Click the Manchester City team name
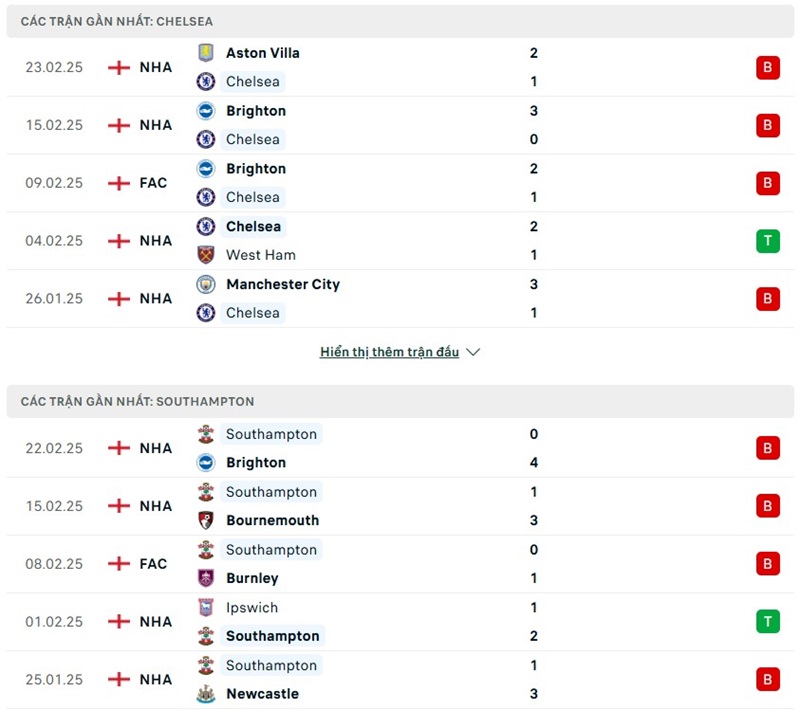 click(282, 284)
